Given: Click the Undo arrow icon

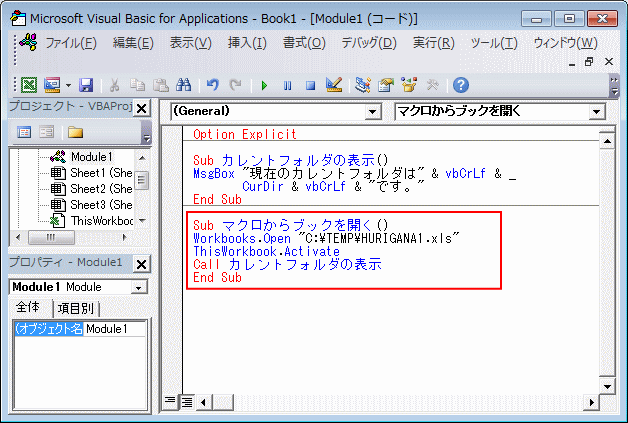Looking at the screenshot, I should [x=213, y=85].
